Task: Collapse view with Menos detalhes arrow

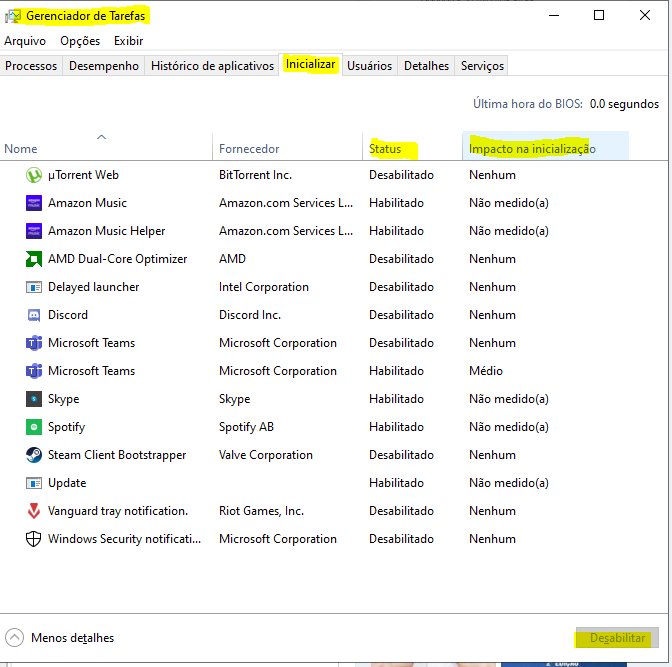Action: click(x=15, y=637)
